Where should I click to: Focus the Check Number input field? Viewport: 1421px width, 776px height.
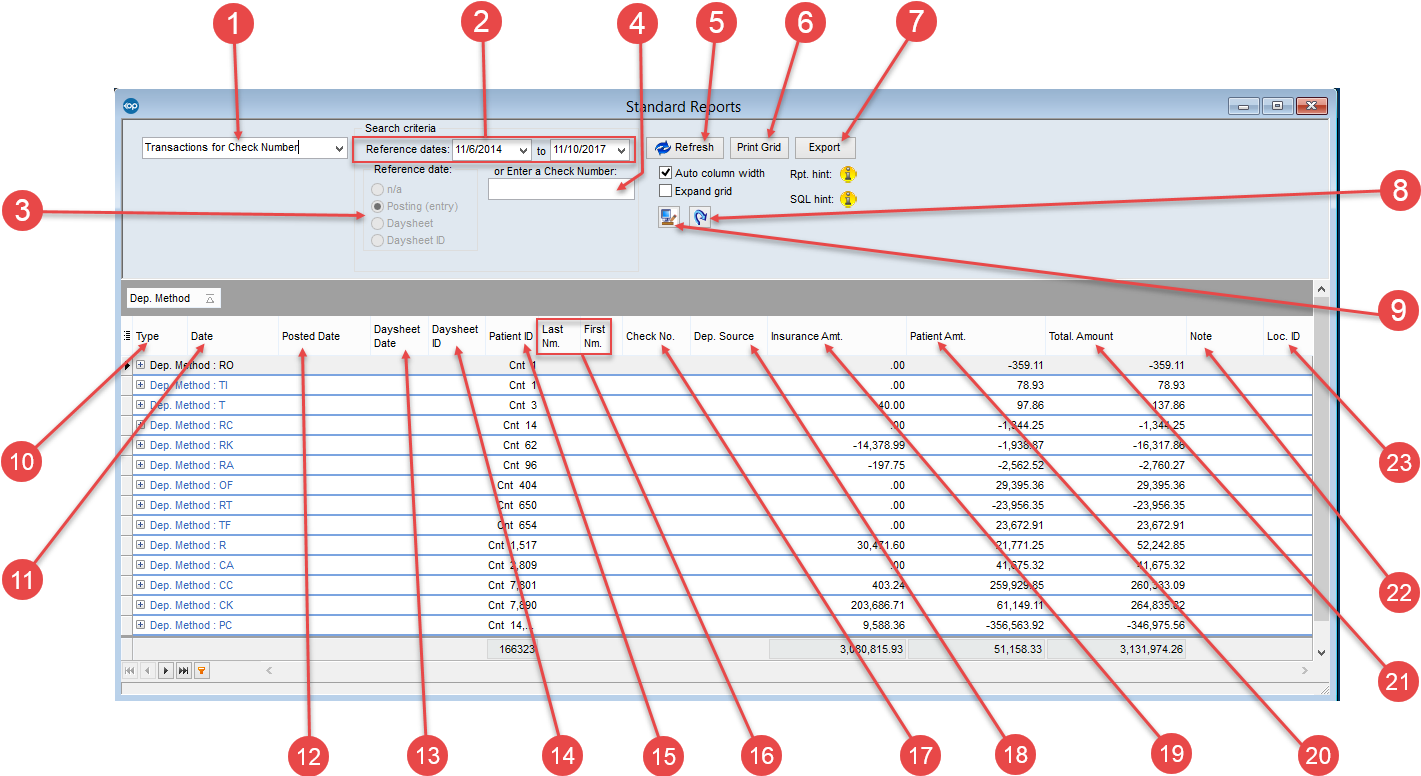pos(561,189)
